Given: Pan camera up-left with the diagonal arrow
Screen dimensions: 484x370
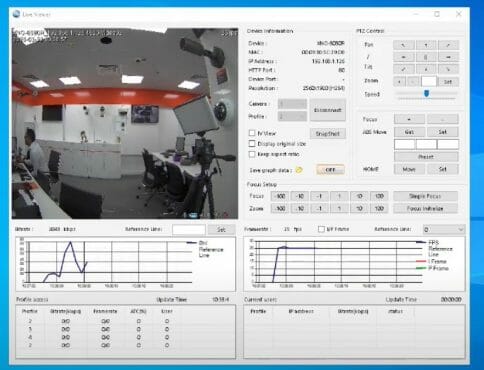Looking at the screenshot, I should coord(404,45).
